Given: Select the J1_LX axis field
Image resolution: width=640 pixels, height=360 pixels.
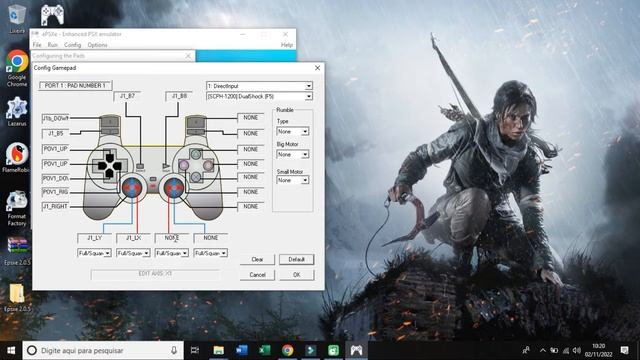Looking at the screenshot, I should 133,238.
